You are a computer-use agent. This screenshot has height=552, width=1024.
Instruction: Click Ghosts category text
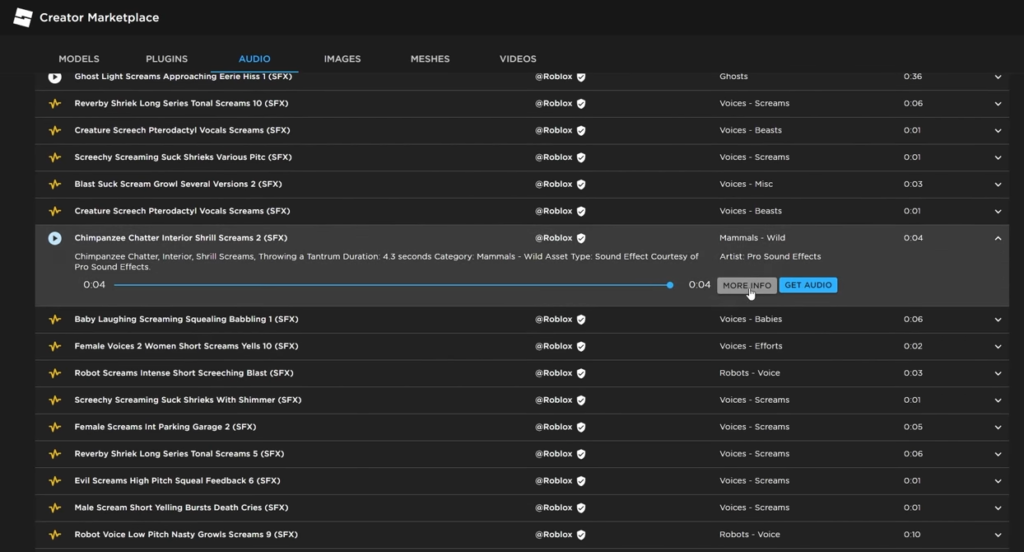[x=733, y=77]
